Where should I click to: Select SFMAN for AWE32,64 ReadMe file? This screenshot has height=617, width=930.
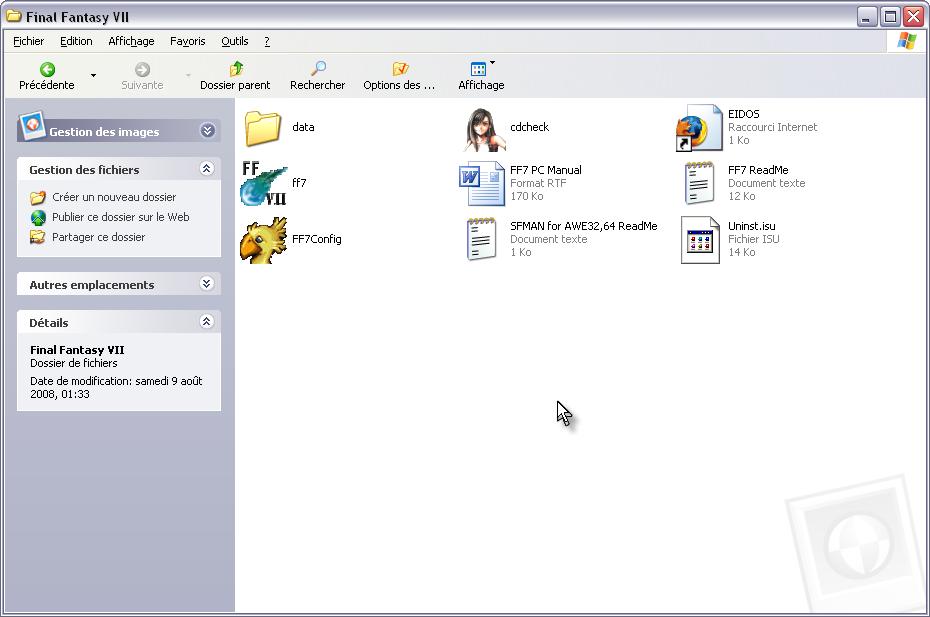(482, 240)
